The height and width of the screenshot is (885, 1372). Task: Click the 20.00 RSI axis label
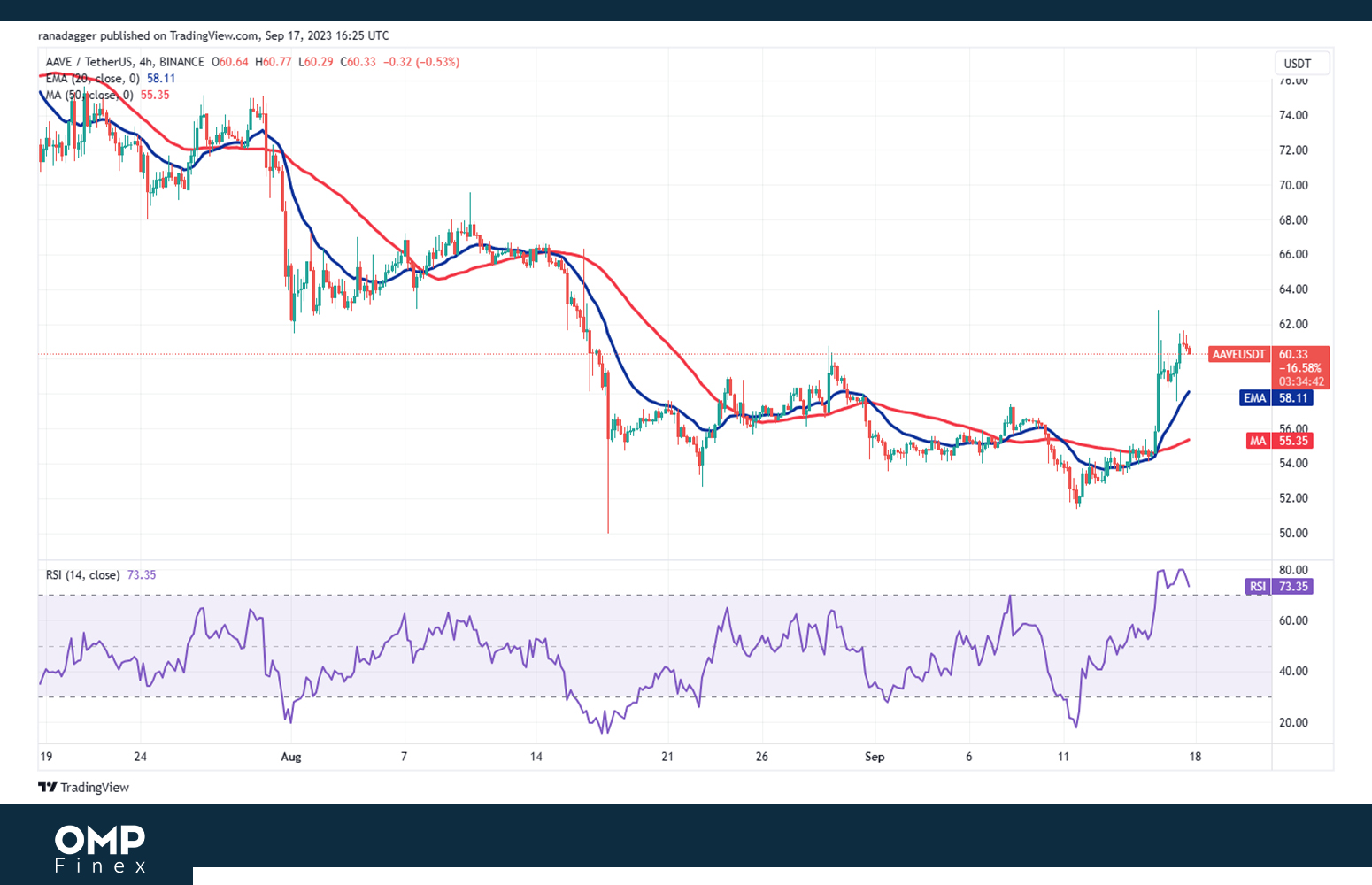pos(1293,722)
